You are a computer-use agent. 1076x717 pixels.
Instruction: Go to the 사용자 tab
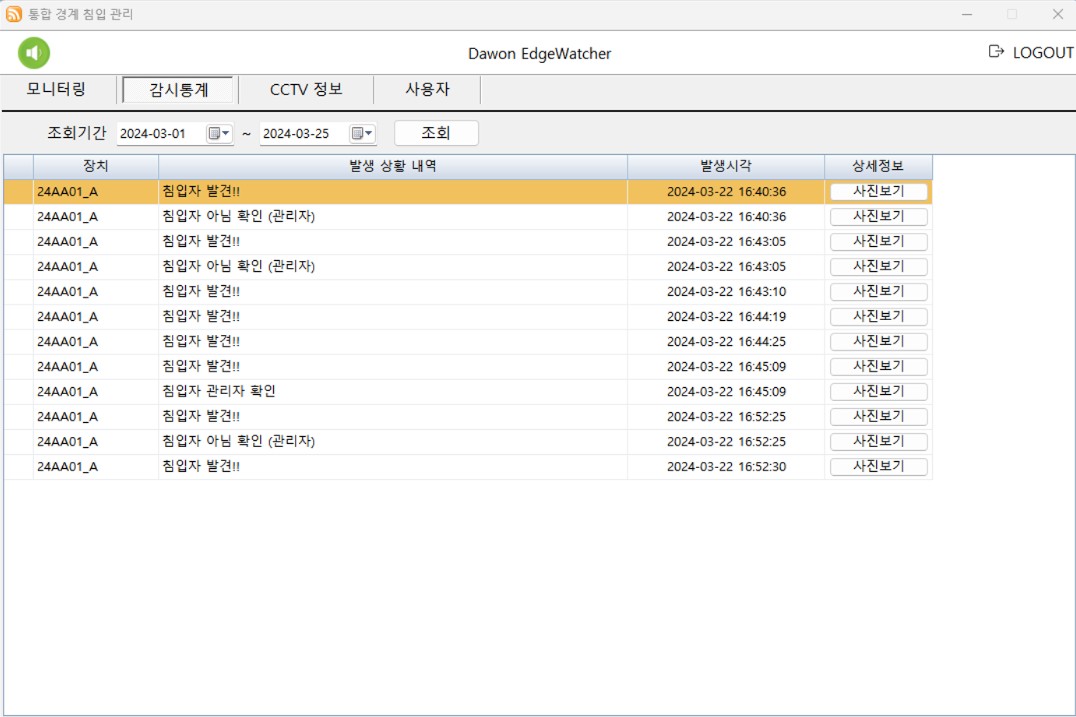click(x=427, y=90)
